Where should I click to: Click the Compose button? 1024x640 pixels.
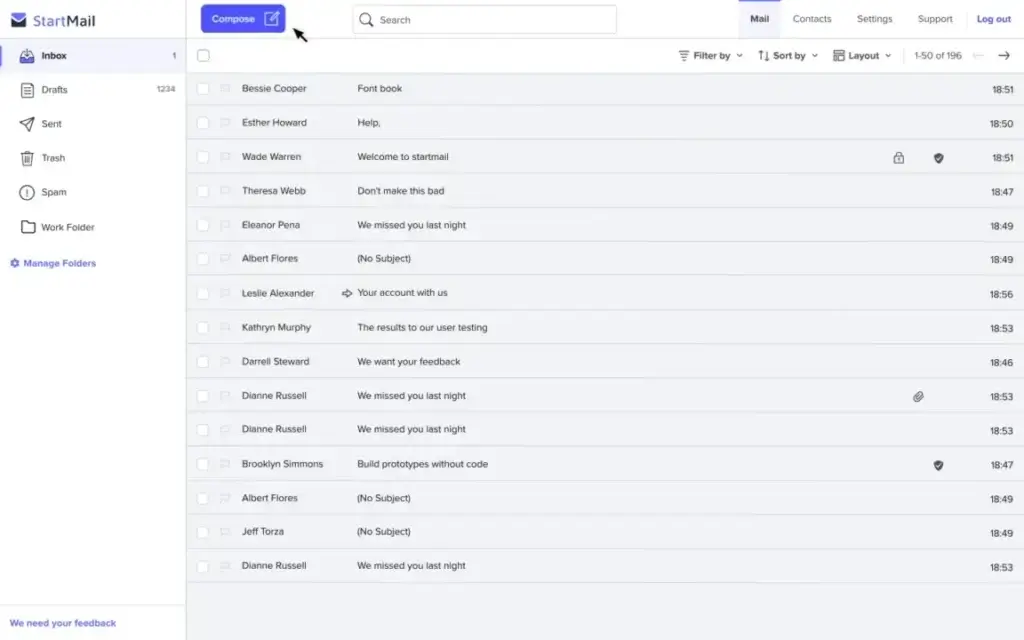[x=242, y=18]
